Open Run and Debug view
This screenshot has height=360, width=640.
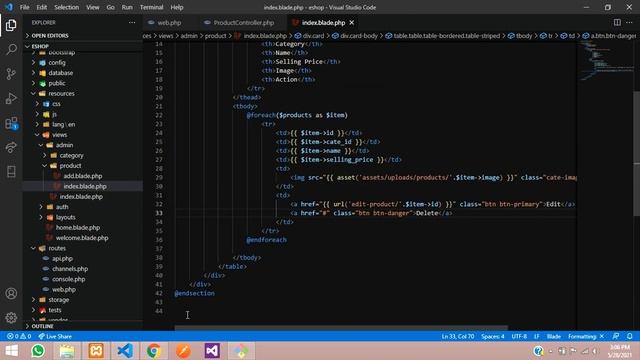(x=11, y=98)
